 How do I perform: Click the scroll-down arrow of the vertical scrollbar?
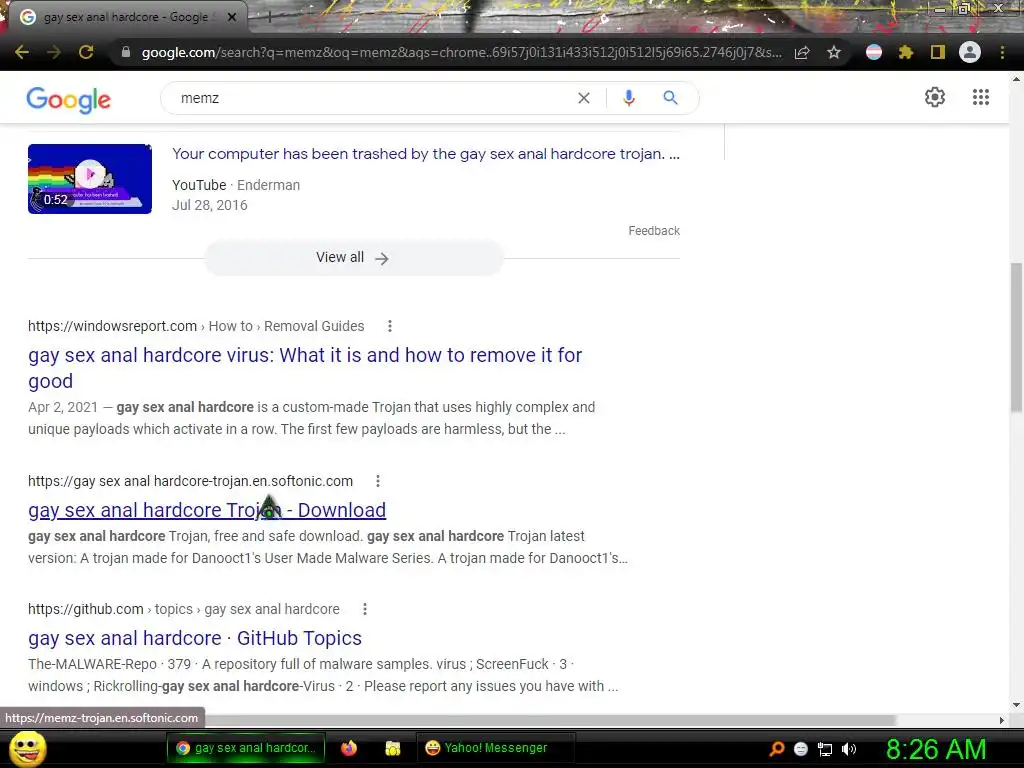(1016, 705)
